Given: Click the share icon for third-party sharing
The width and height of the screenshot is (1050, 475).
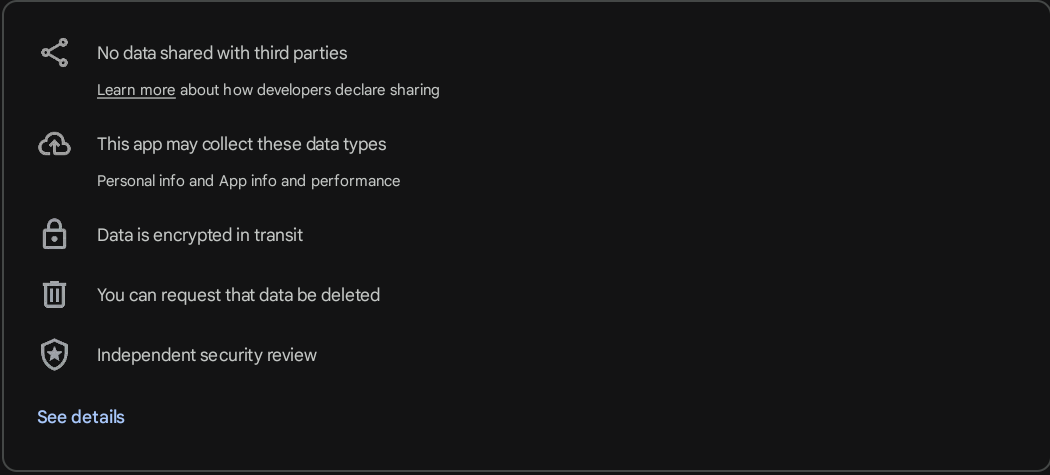Looking at the screenshot, I should pyautogui.click(x=54, y=53).
